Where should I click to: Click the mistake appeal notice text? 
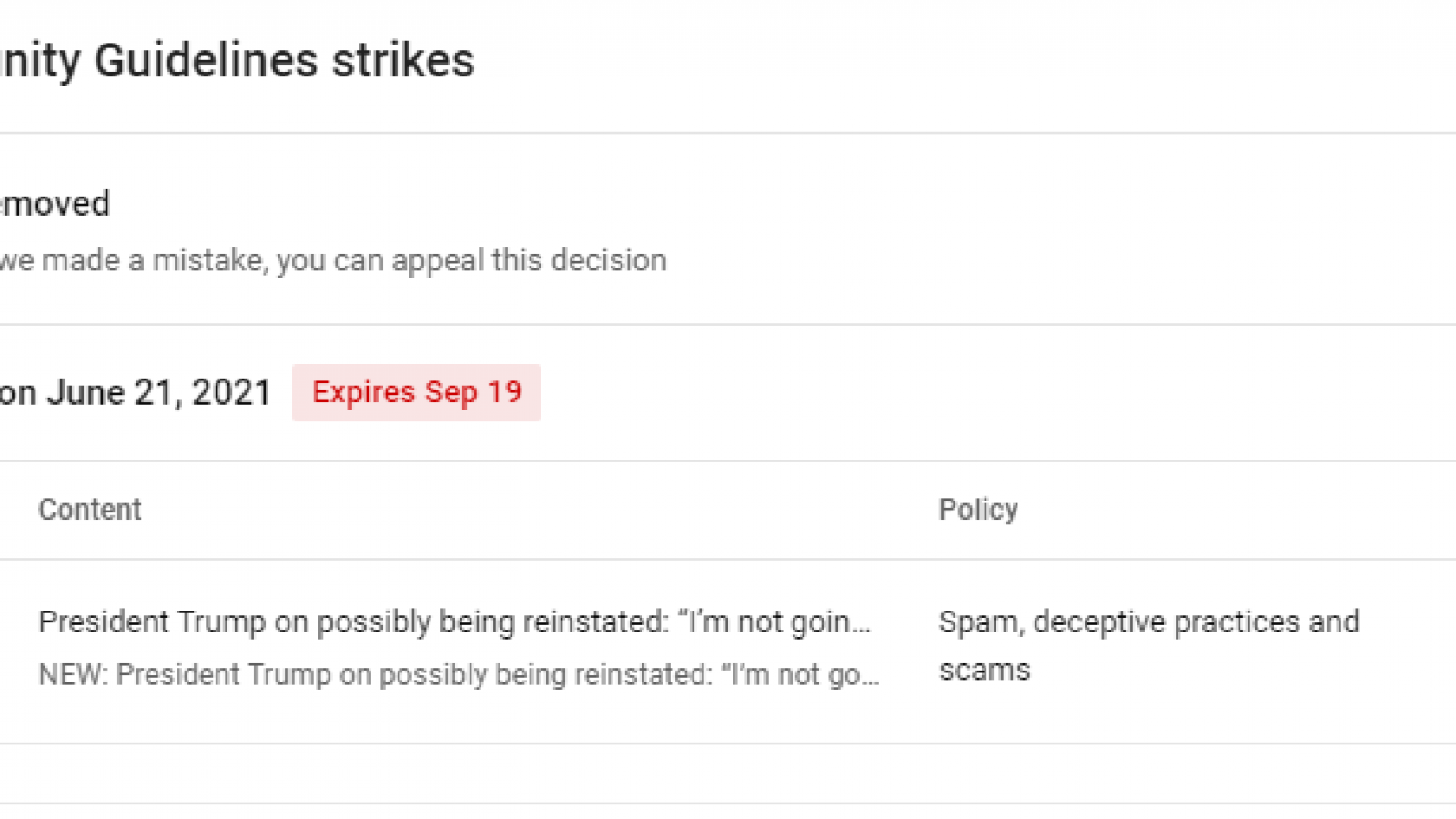[333, 260]
